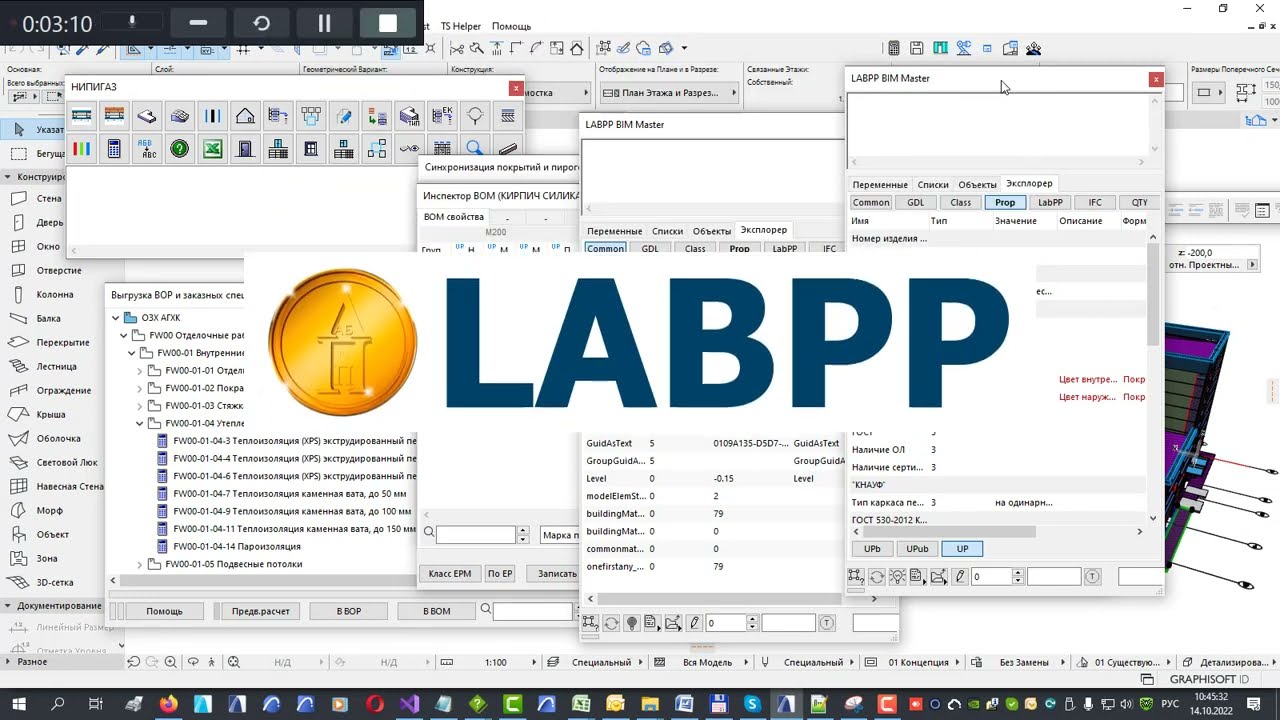
Task: Open the TS Helper menu
Action: click(461, 26)
